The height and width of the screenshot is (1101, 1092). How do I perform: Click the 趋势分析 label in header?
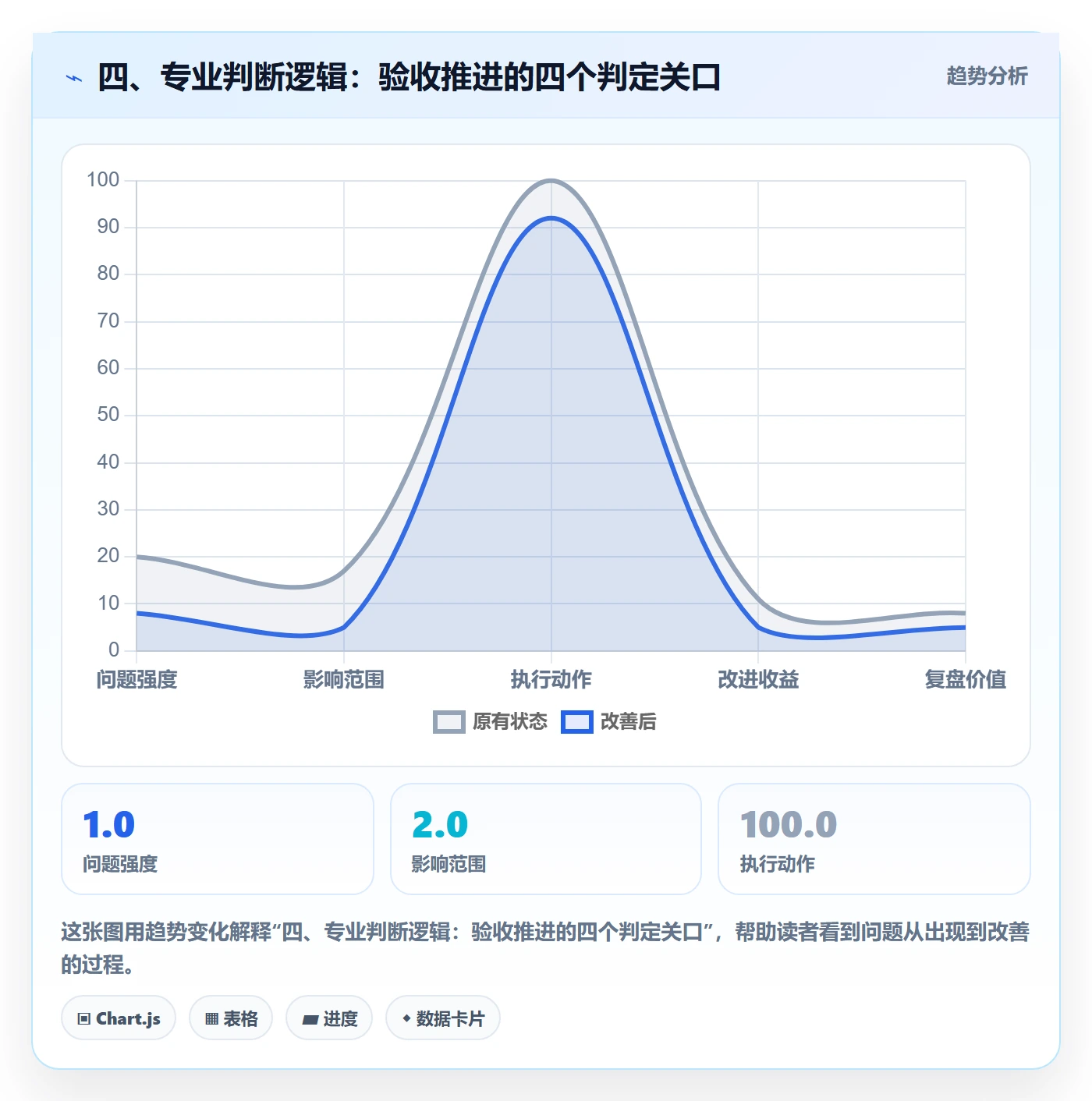point(987,76)
